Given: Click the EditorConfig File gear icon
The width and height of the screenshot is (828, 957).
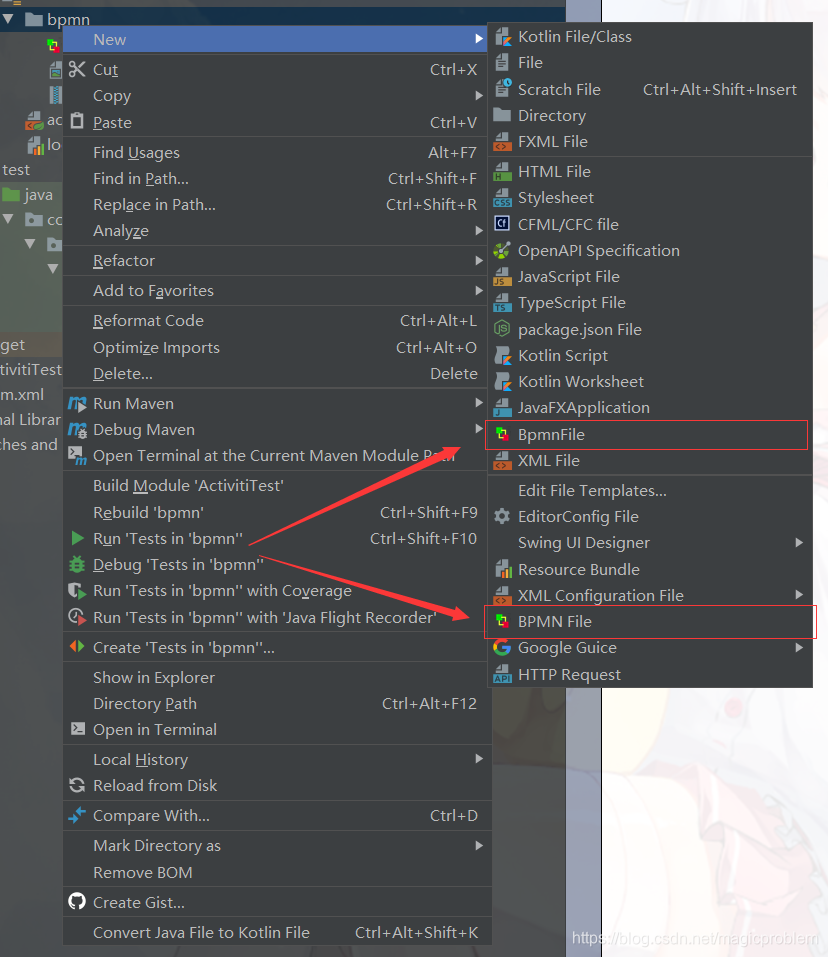Looking at the screenshot, I should (x=502, y=516).
